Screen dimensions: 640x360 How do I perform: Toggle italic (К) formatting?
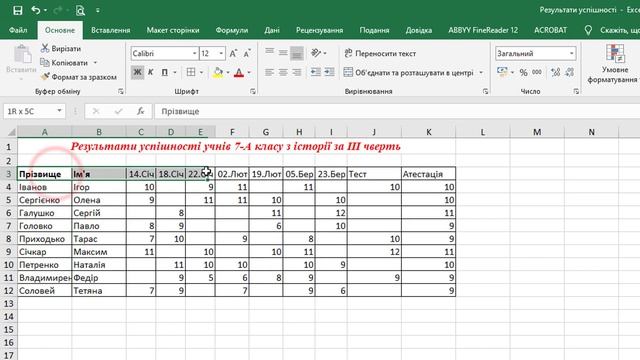tap(150, 72)
